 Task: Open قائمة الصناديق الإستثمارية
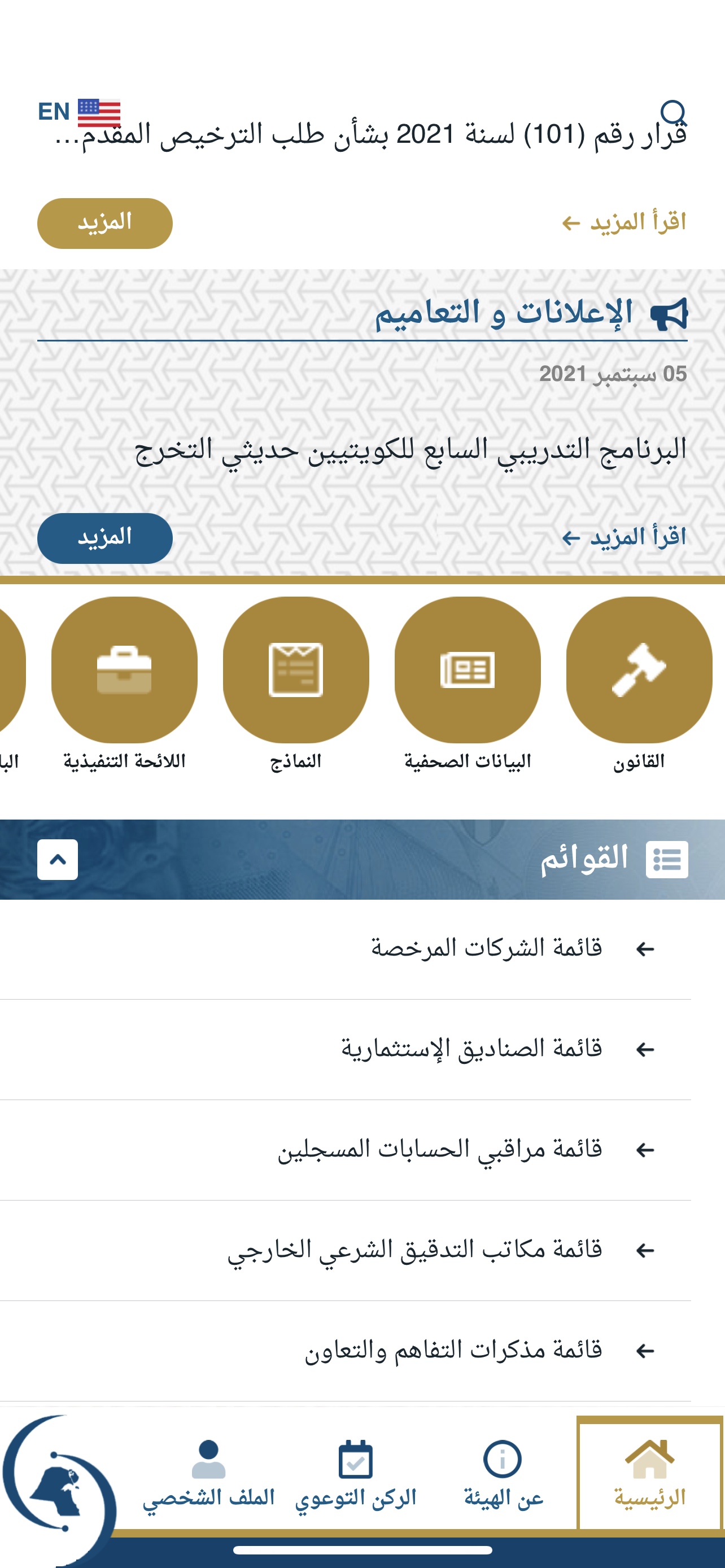pyautogui.click(x=346, y=1049)
